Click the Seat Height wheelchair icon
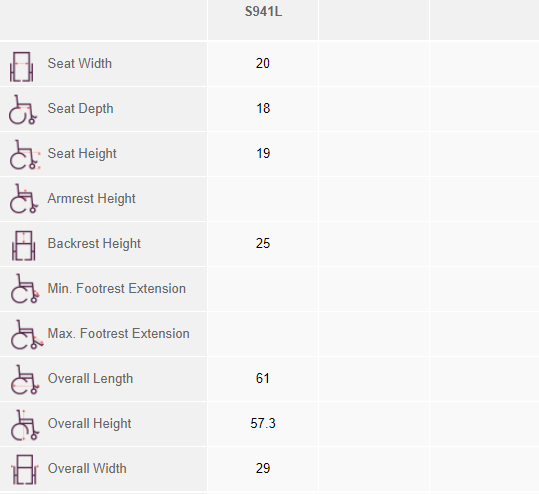Viewport: 539px width, 494px height. [x=24, y=155]
